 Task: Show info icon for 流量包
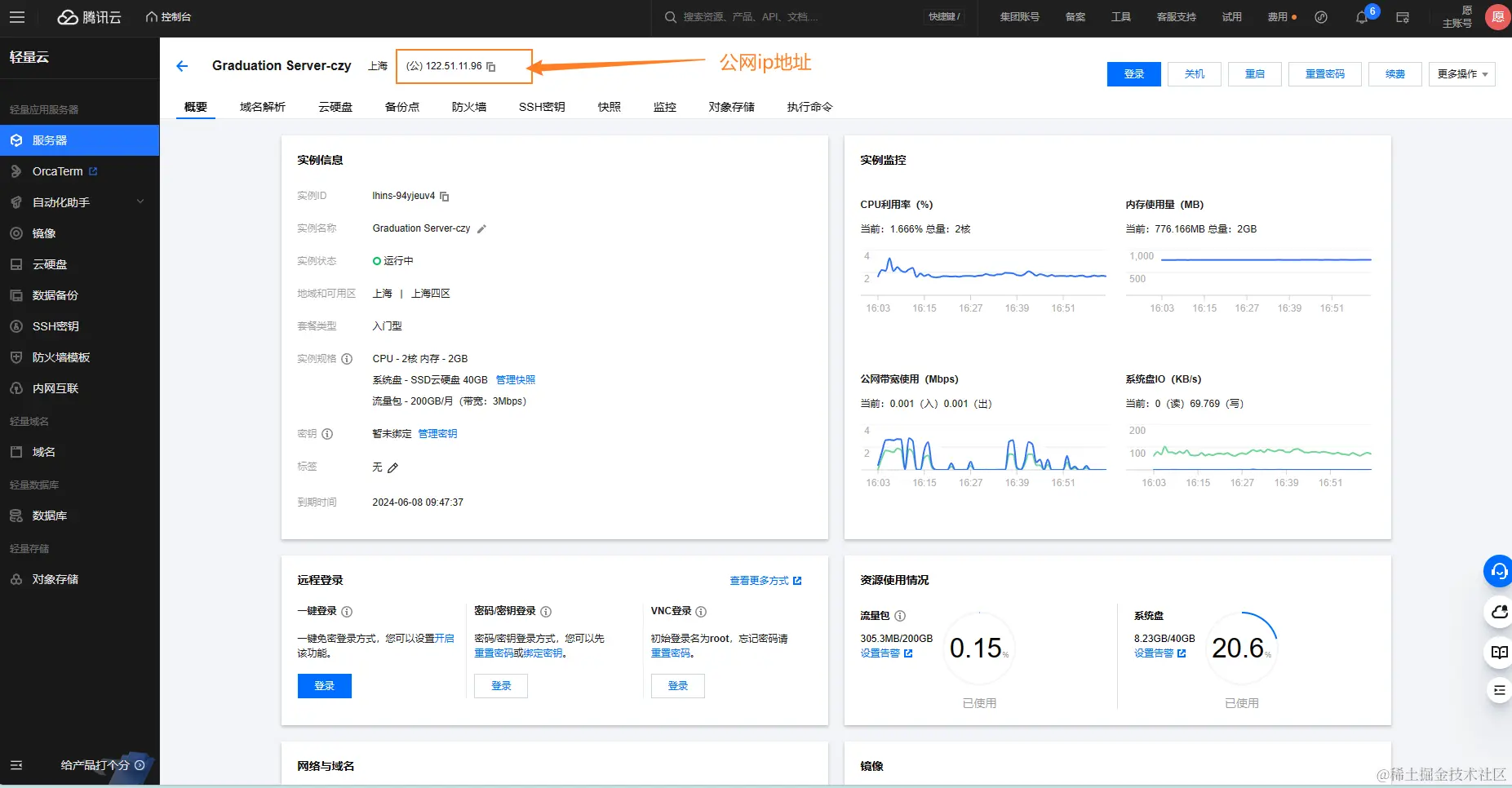coord(900,616)
